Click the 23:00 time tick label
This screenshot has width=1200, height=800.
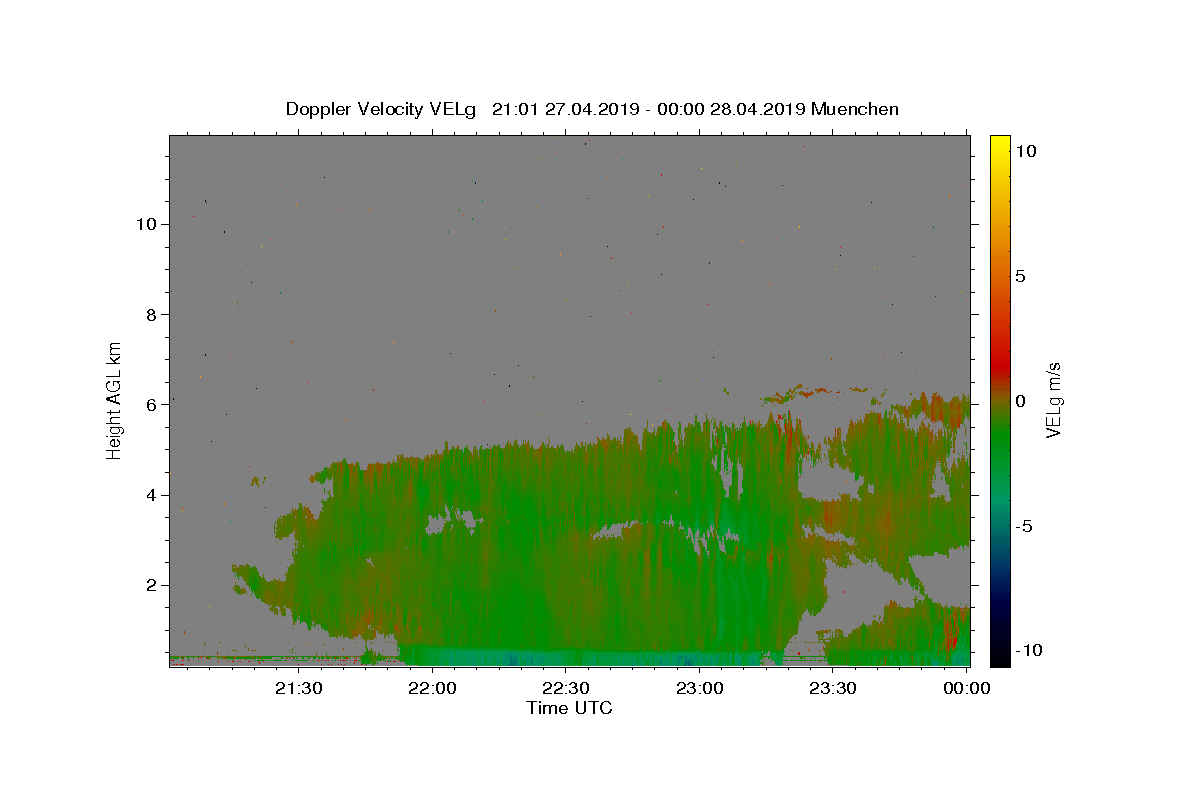point(700,688)
